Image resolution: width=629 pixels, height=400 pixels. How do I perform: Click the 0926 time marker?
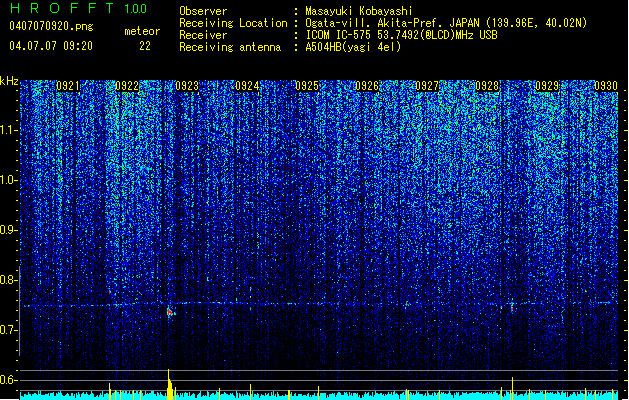click(x=367, y=86)
